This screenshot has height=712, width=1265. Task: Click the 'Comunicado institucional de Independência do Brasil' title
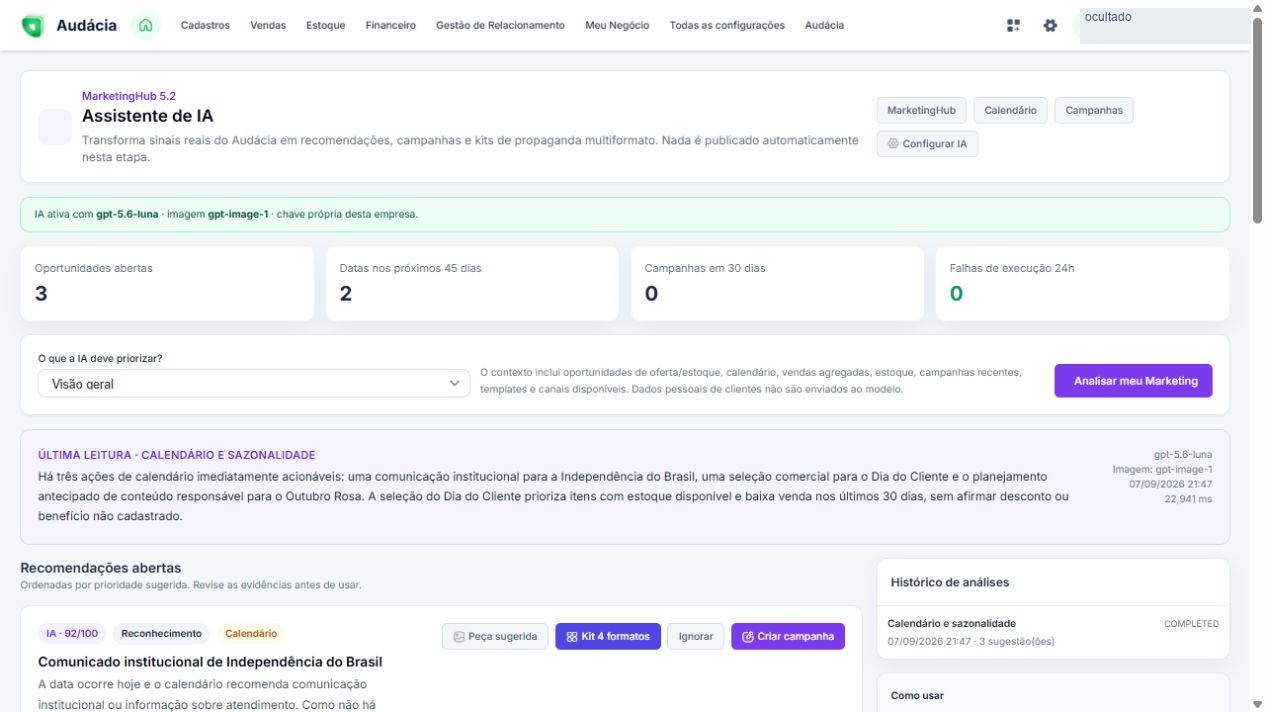pyautogui.click(x=210, y=662)
